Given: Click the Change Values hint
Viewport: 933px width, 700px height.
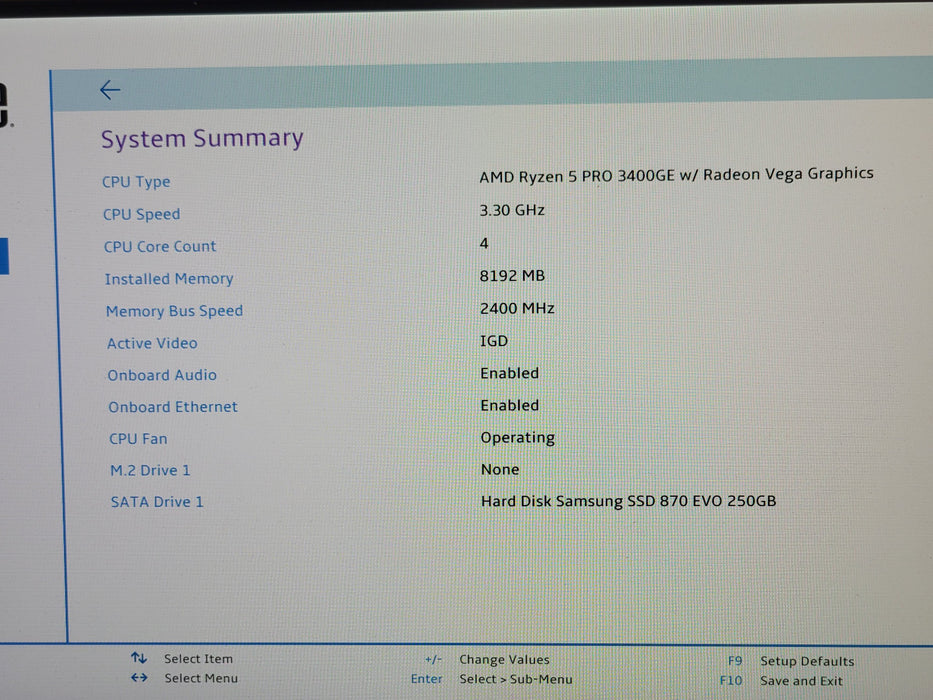Looking at the screenshot, I should coord(505,660).
